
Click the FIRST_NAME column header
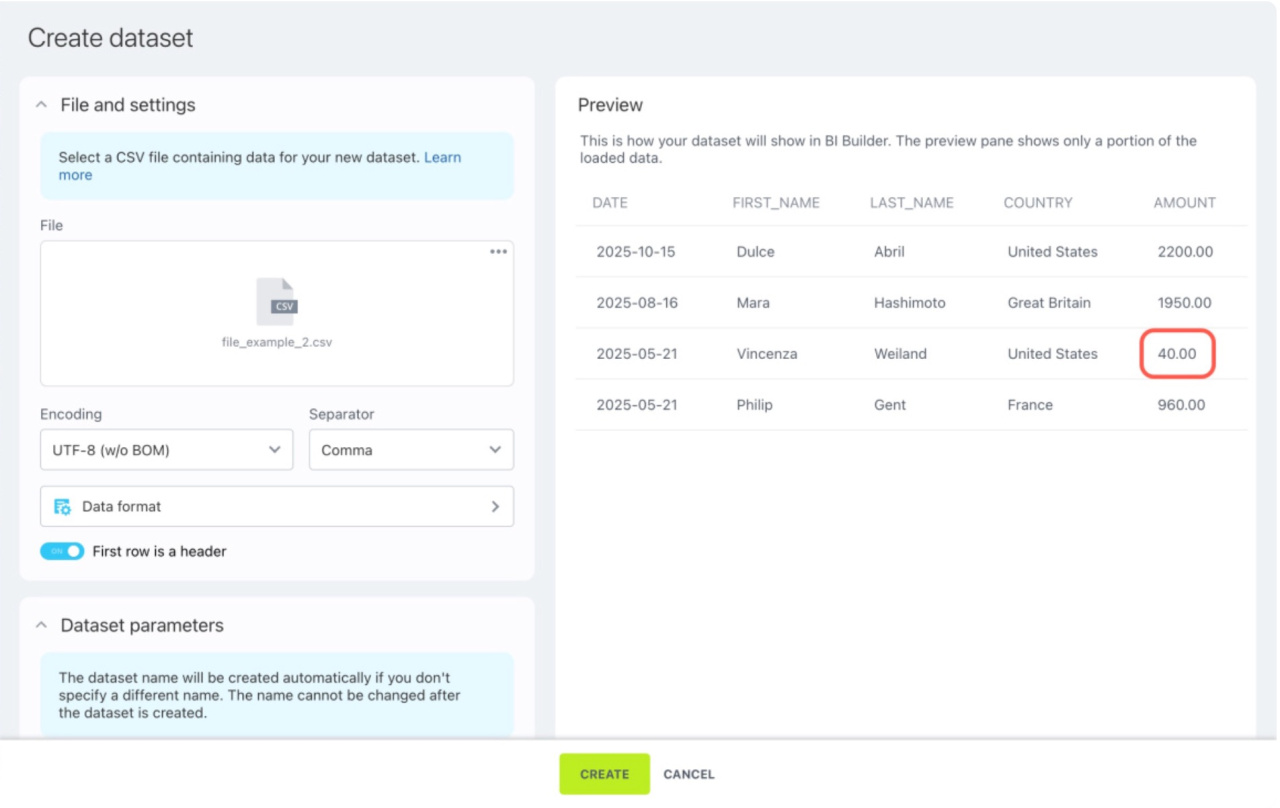[776, 202]
